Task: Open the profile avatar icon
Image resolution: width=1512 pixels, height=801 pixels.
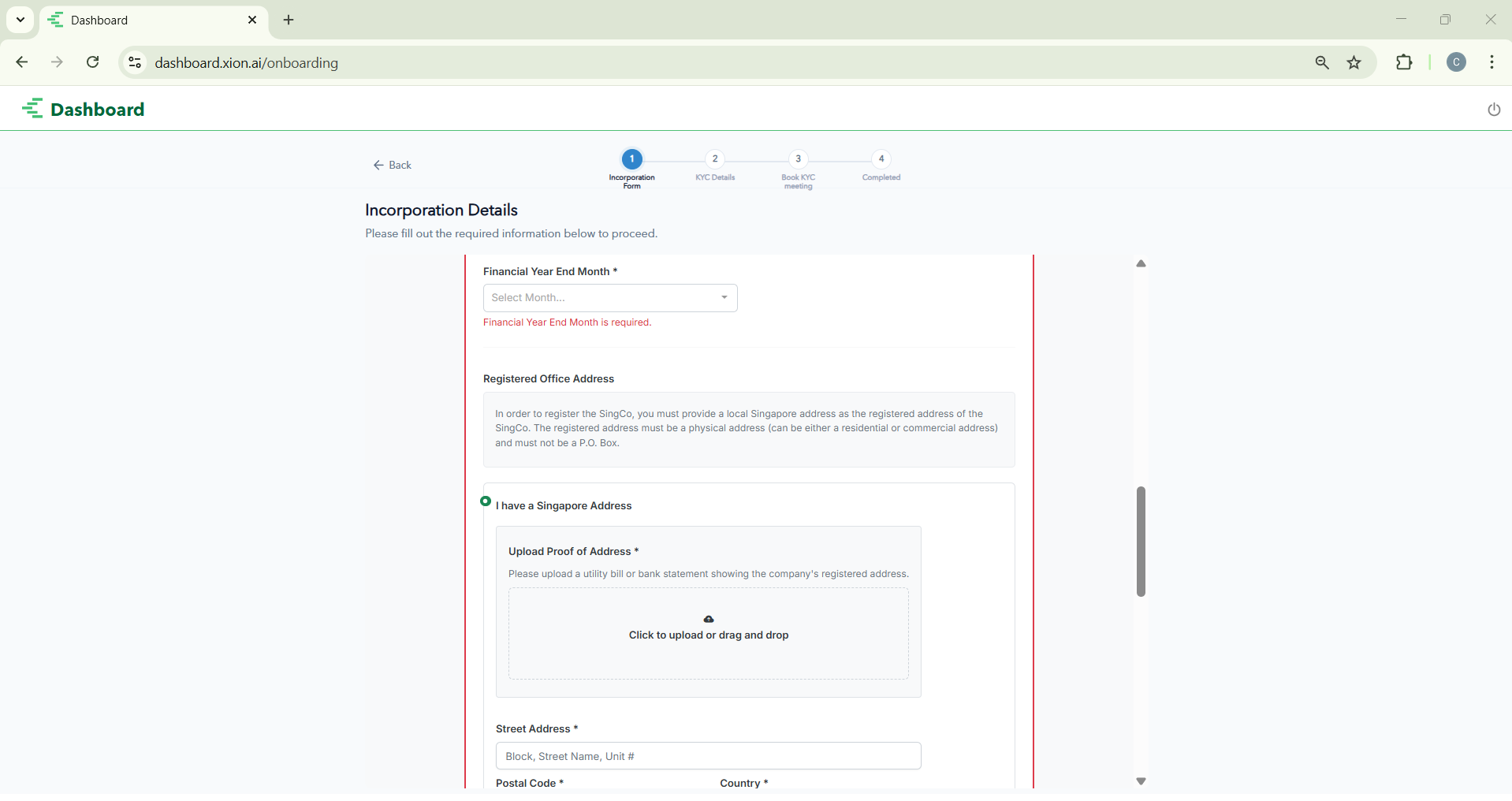Action: (x=1456, y=62)
